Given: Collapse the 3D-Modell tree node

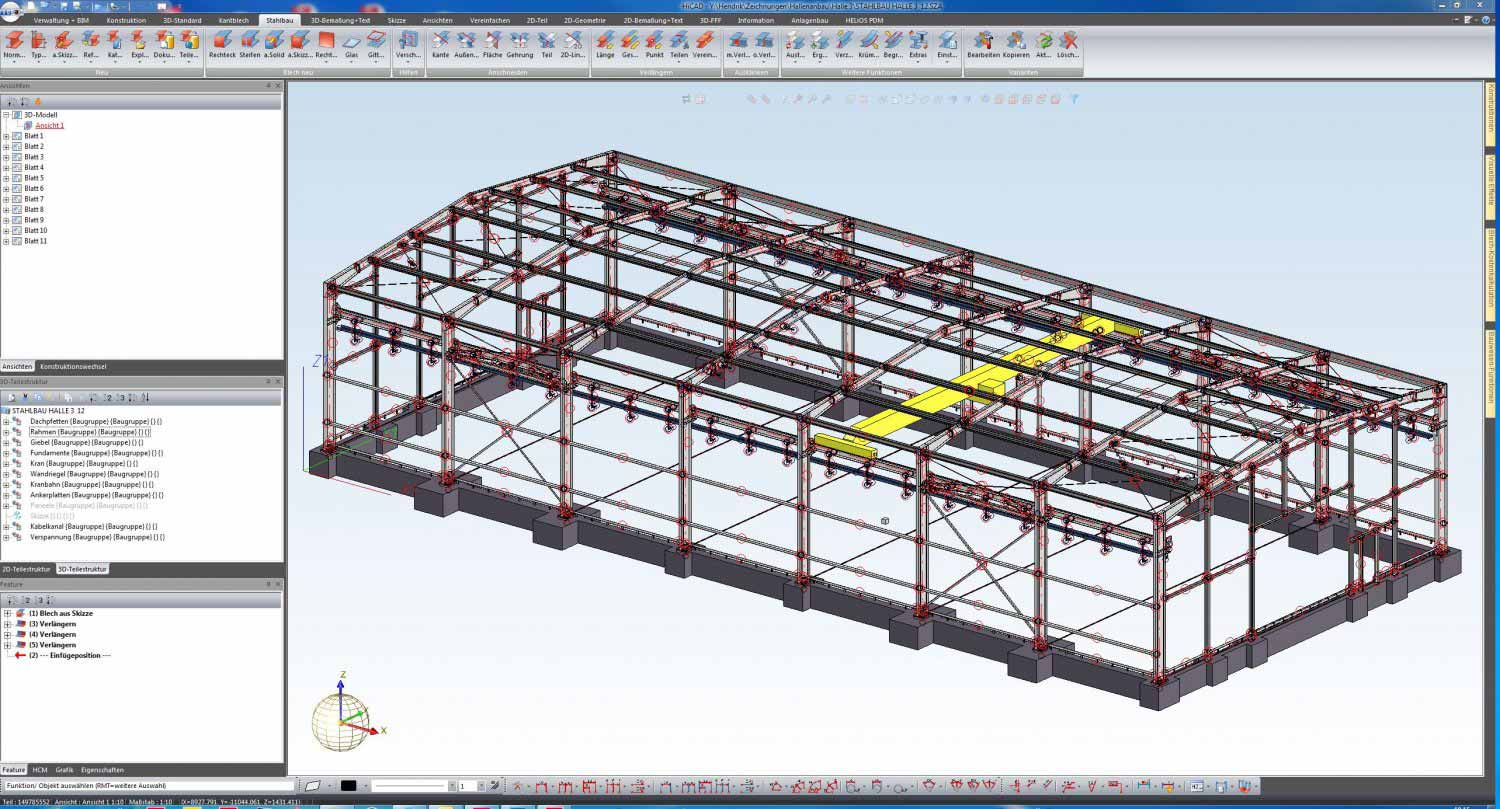Looking at the screenshot, I should pos(6,115).
